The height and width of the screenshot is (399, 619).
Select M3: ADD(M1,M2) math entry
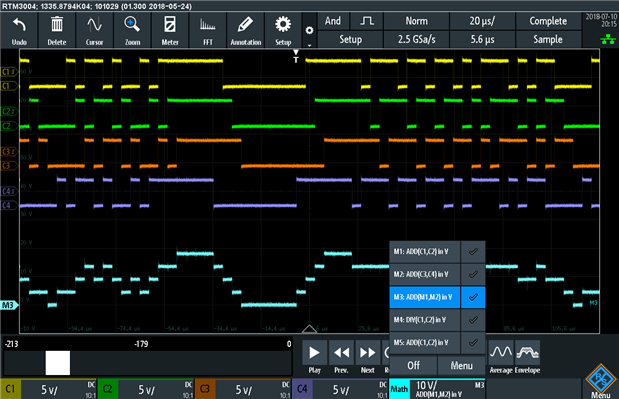pyautogui.click(x=424, y=297)
